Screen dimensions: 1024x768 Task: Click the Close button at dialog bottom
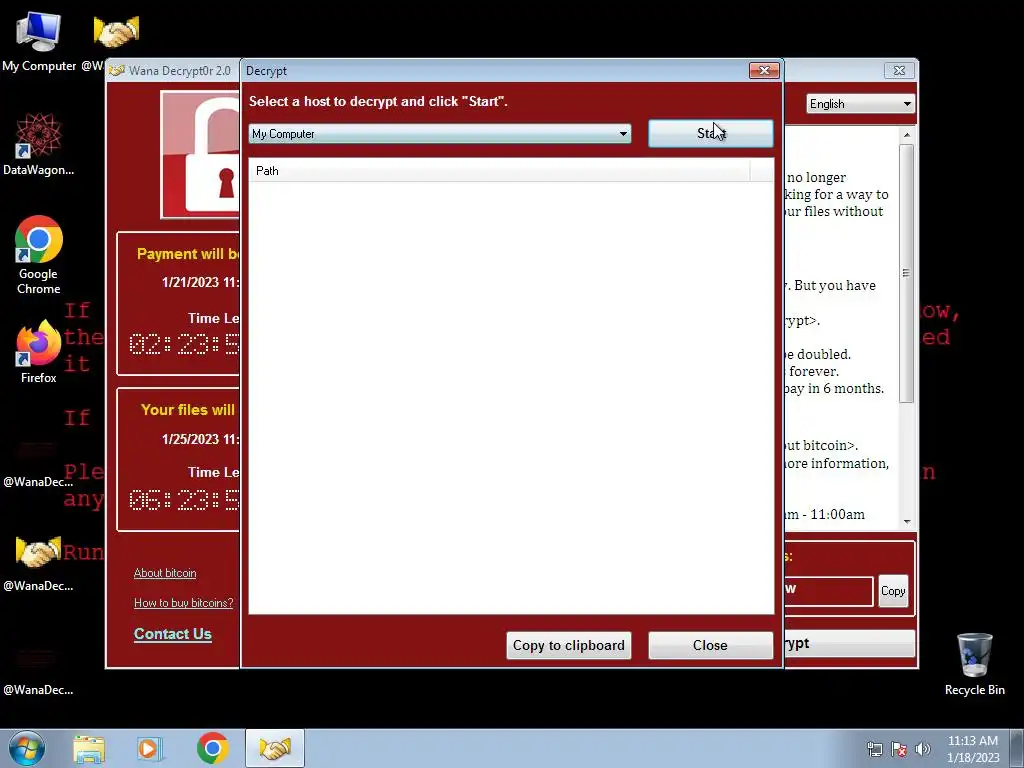[x=710, y=645]
